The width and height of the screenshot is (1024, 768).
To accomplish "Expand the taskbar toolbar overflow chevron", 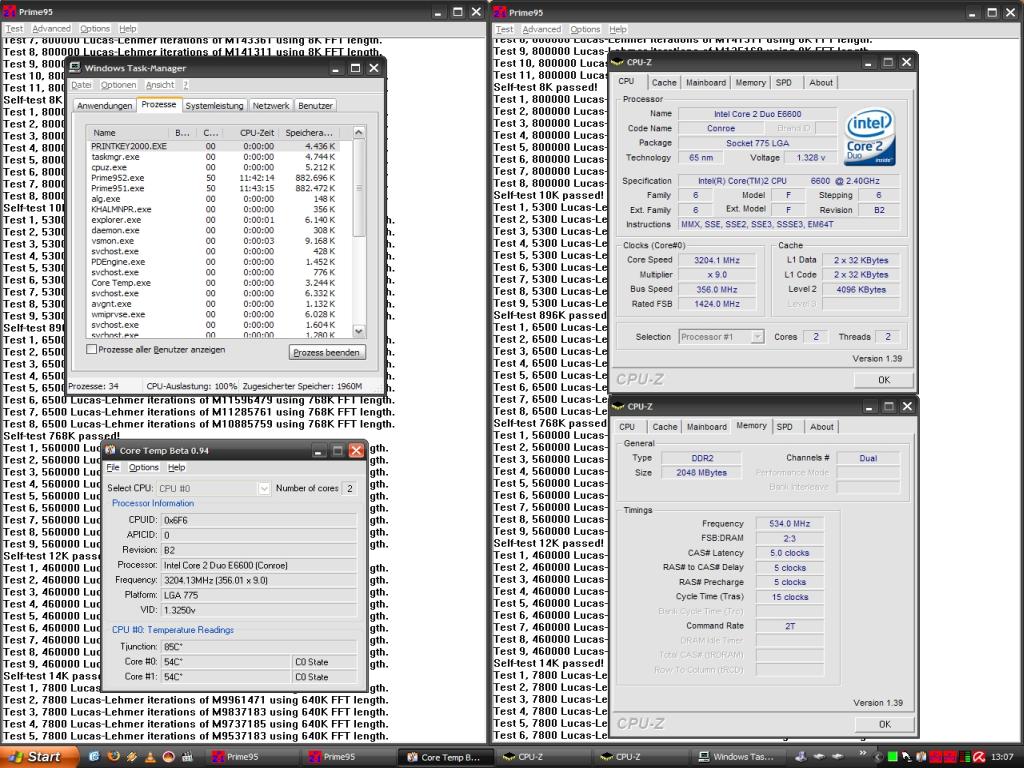I will 862,753.
